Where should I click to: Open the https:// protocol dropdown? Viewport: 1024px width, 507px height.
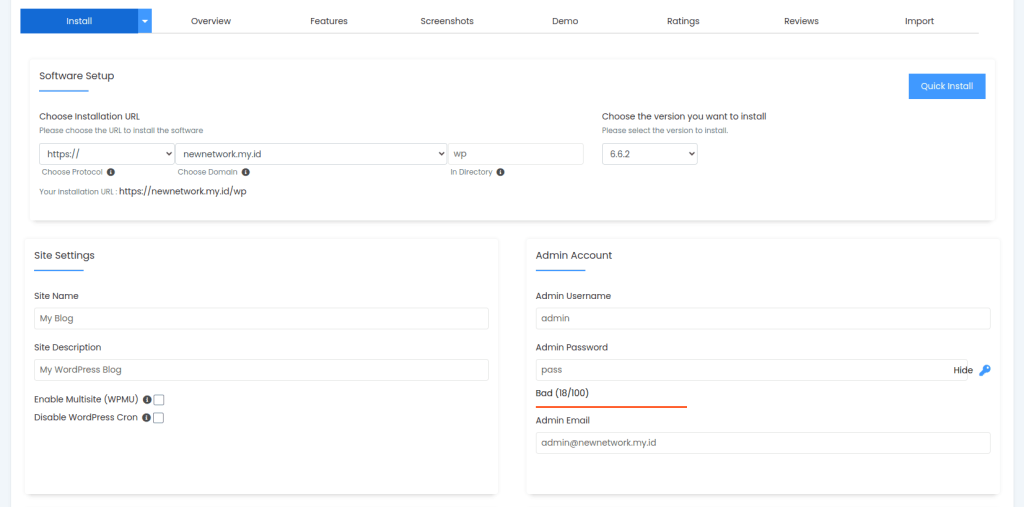point(107,154)
